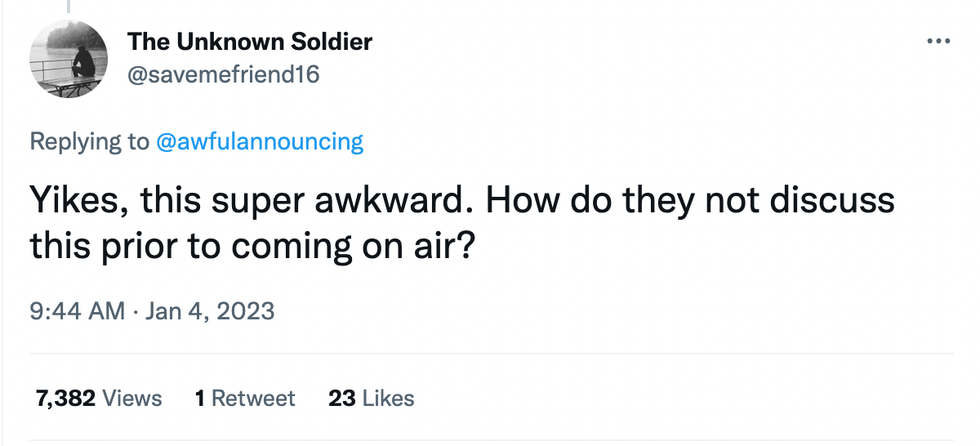Open the "Likes" list label

388,398
